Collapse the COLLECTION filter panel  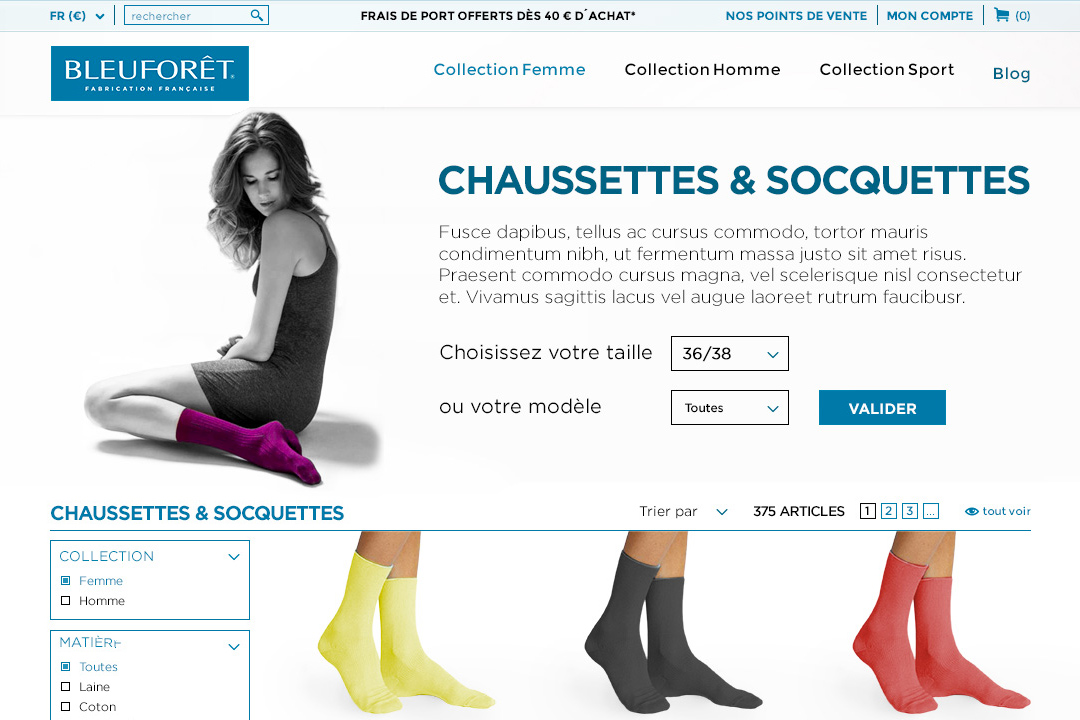[233, 557]
